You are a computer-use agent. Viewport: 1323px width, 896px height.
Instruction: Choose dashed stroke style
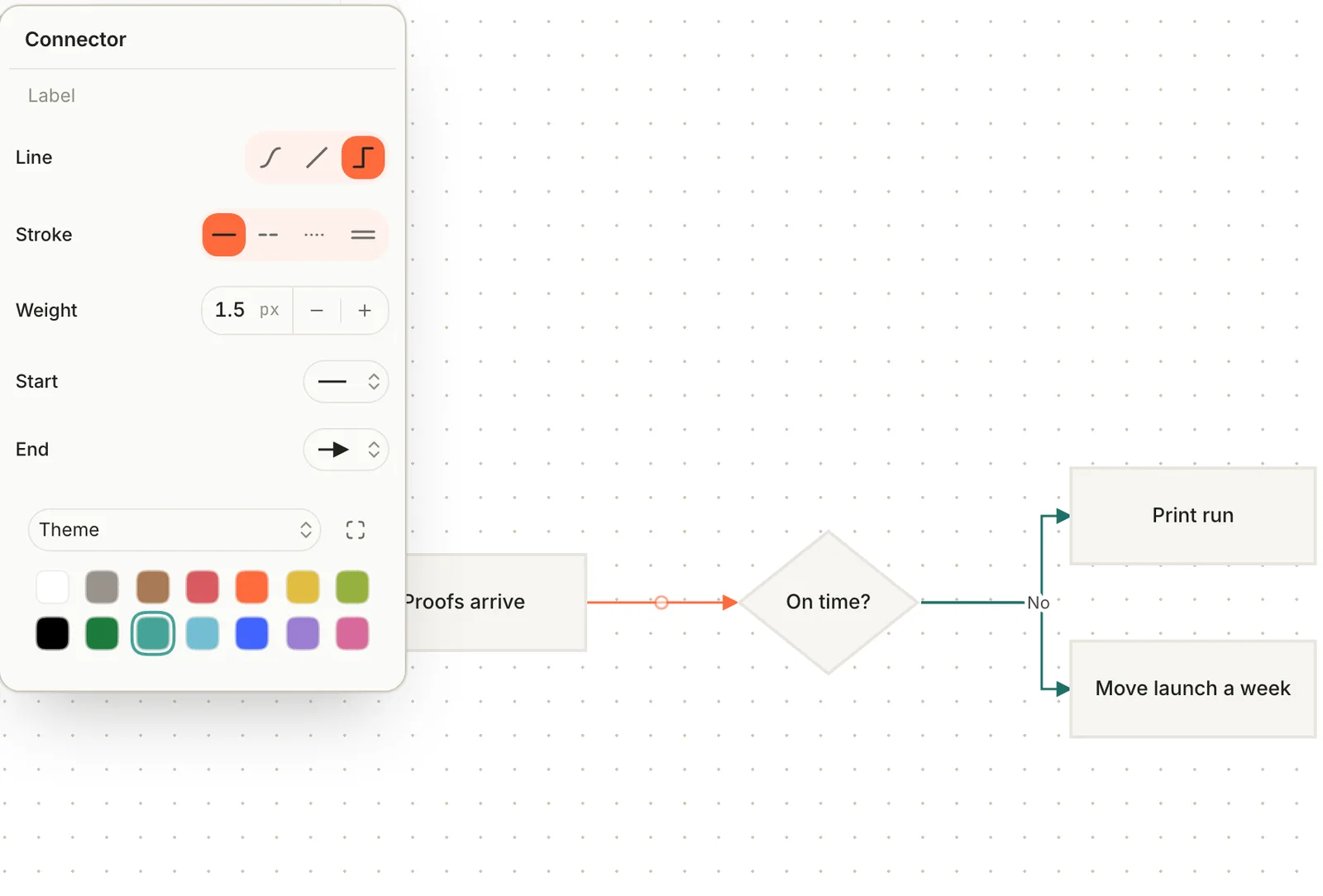tap(268, 235)
